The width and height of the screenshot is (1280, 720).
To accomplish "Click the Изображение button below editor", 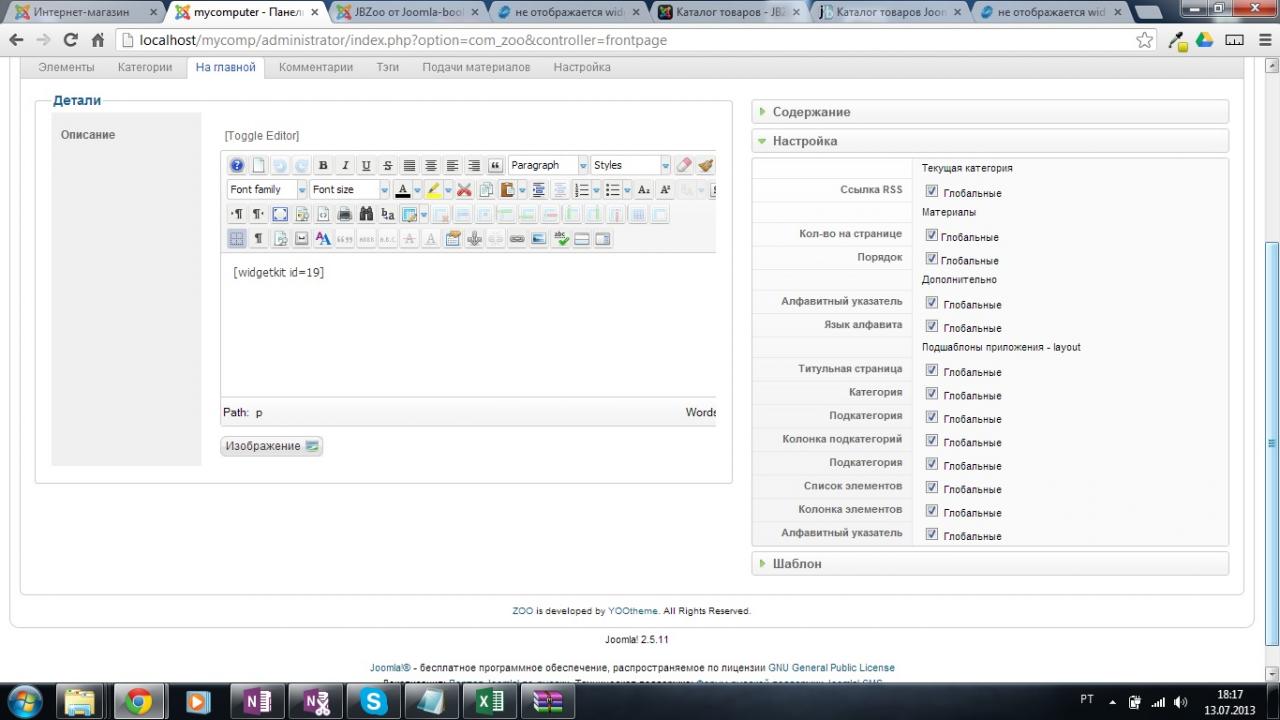I will click(x=272, y=446).
